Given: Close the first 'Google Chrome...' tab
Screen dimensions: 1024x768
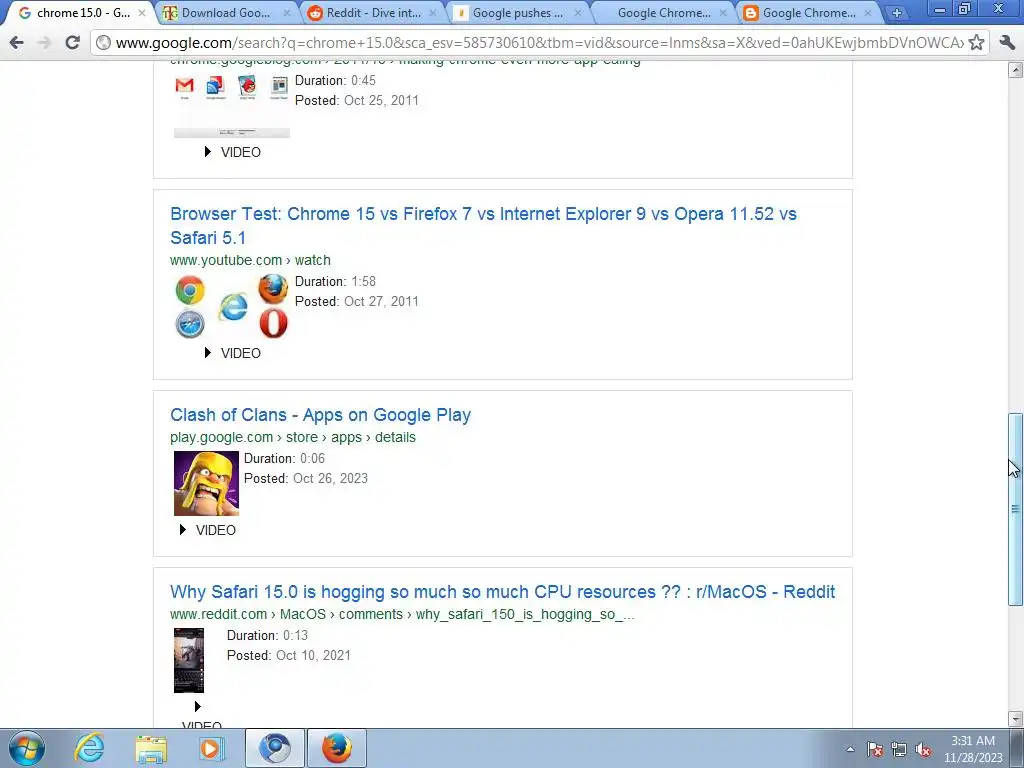Looking at the screenshot, I should click(722, 12).
